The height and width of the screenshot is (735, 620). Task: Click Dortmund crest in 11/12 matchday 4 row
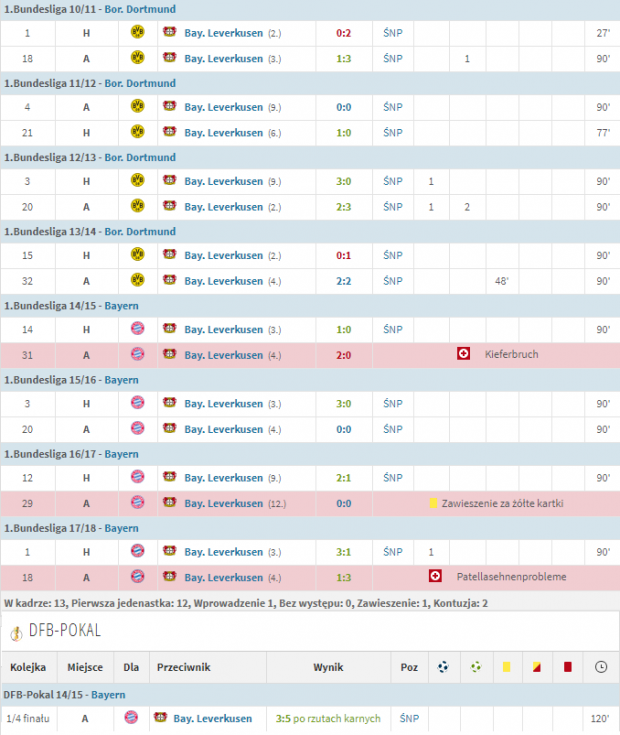[137, 106]
